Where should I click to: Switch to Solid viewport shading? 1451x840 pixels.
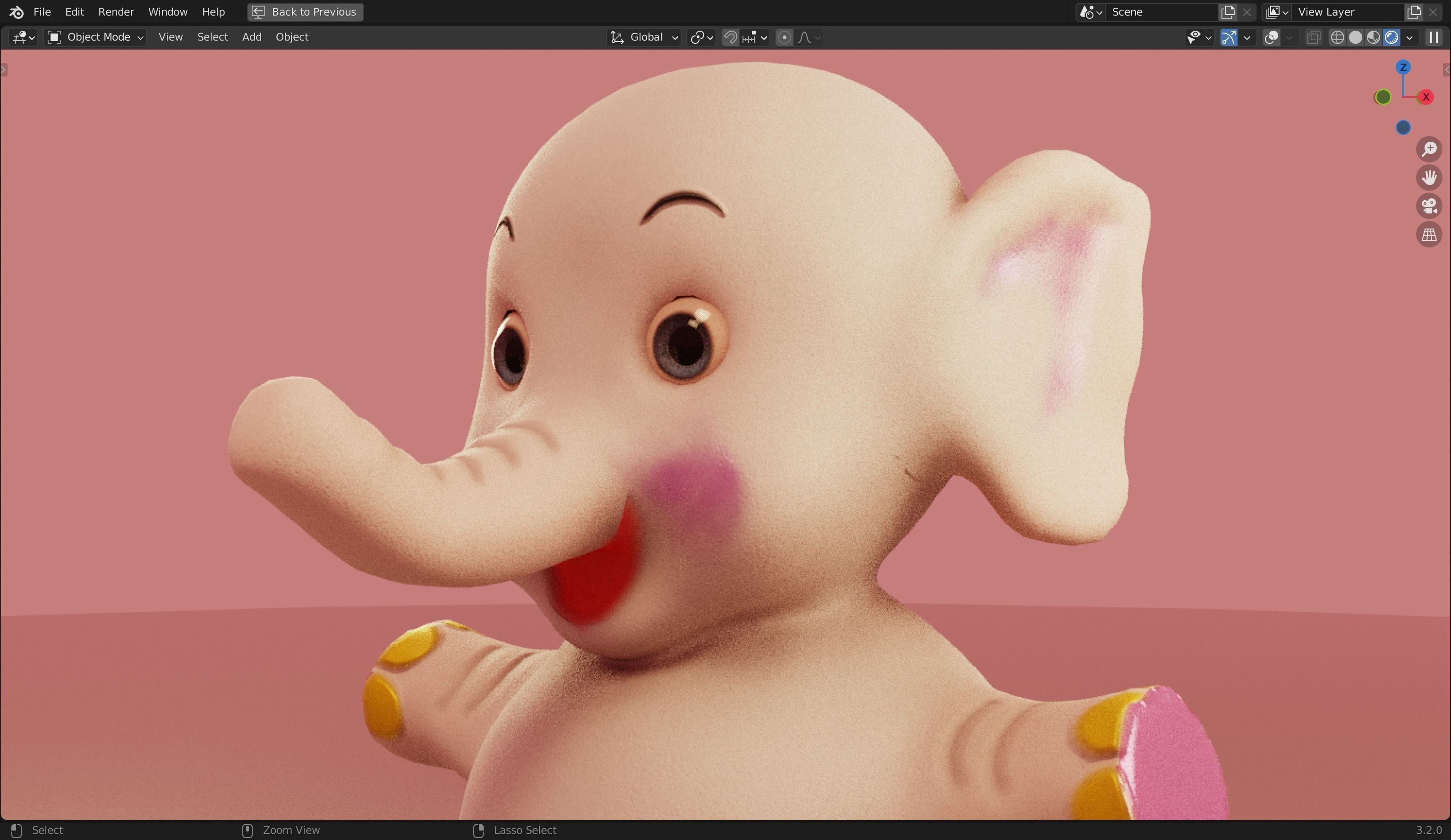(1356, 37)
